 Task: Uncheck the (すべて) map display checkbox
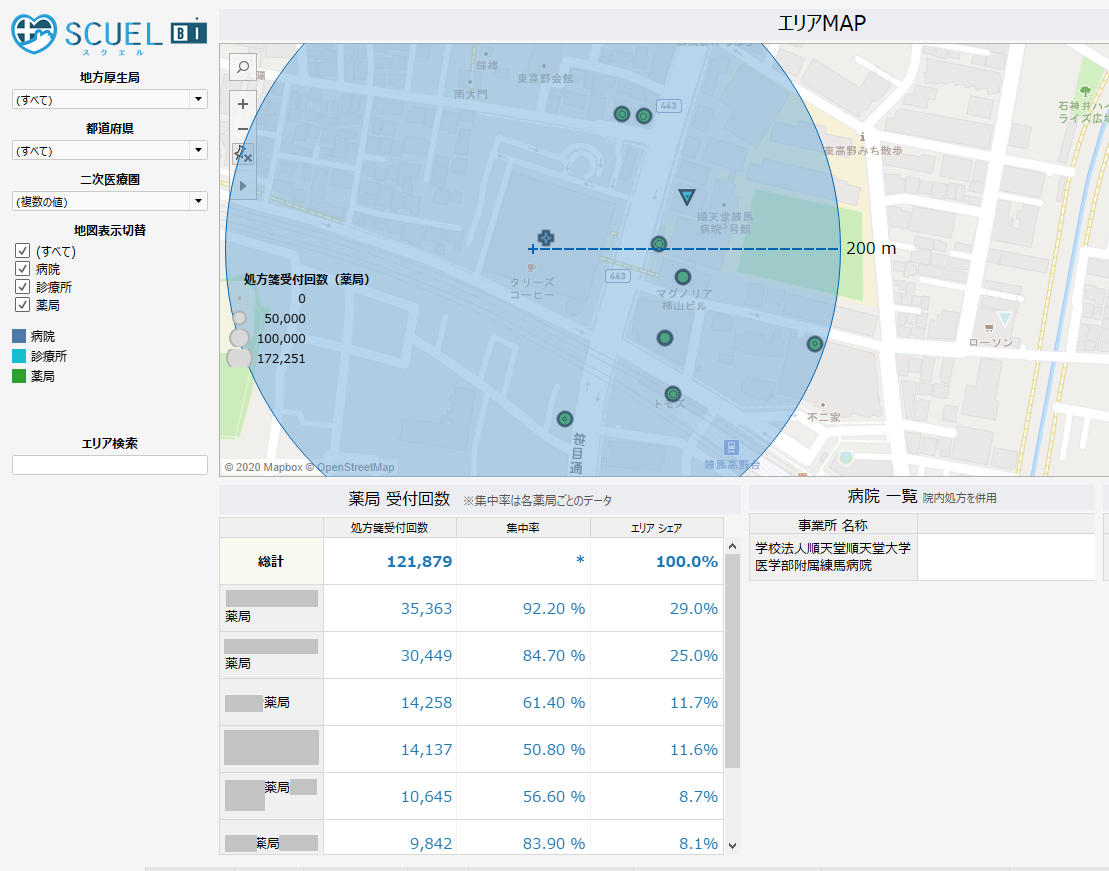pyautogui.click(x=21, y=251)
